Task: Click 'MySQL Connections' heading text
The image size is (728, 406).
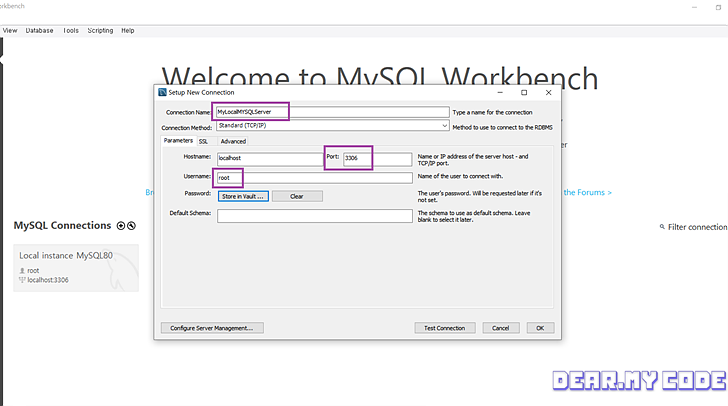Action: 62,226
